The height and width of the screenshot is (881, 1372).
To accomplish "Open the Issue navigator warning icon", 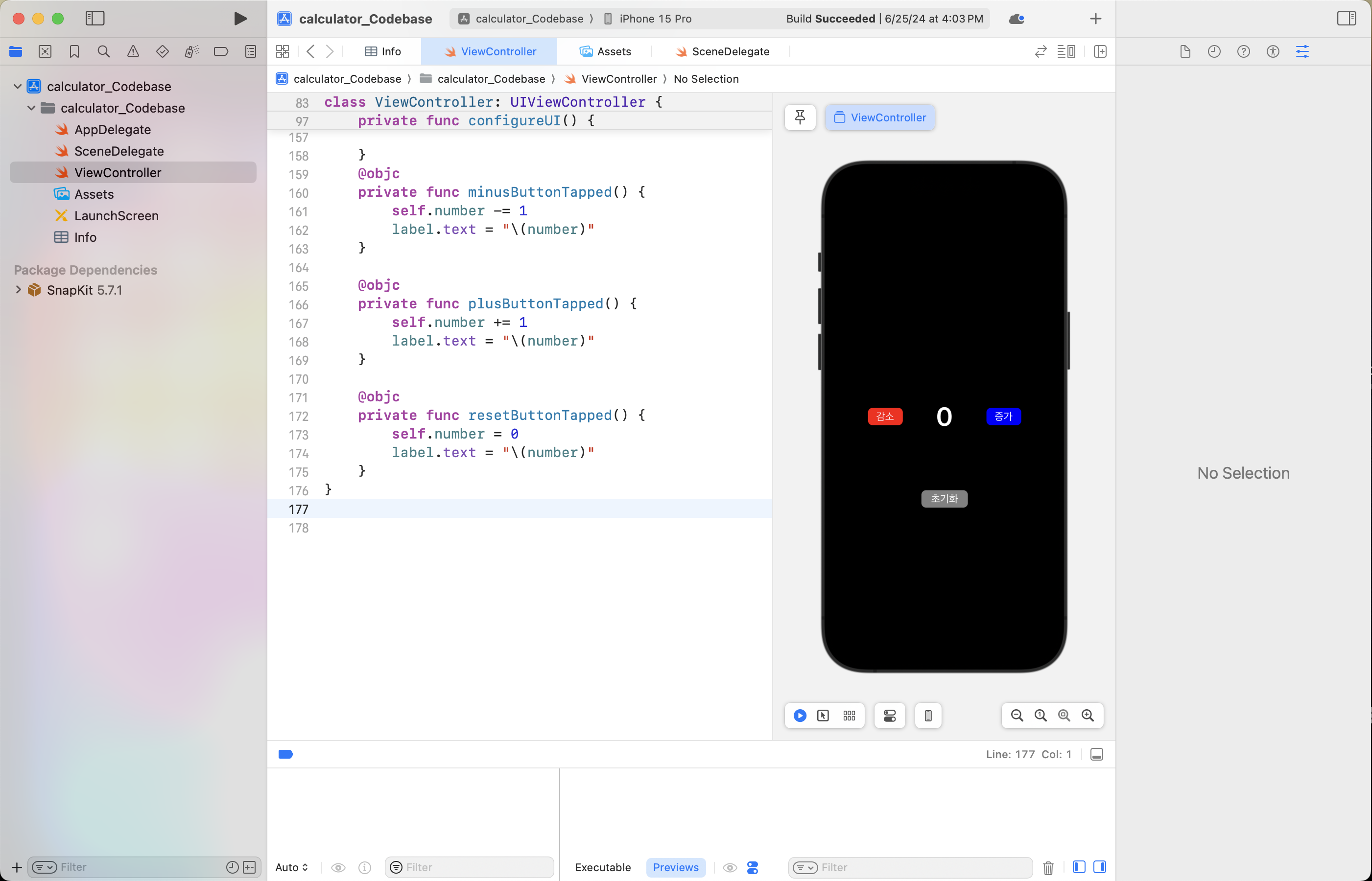I will click(x=133, y=51).
